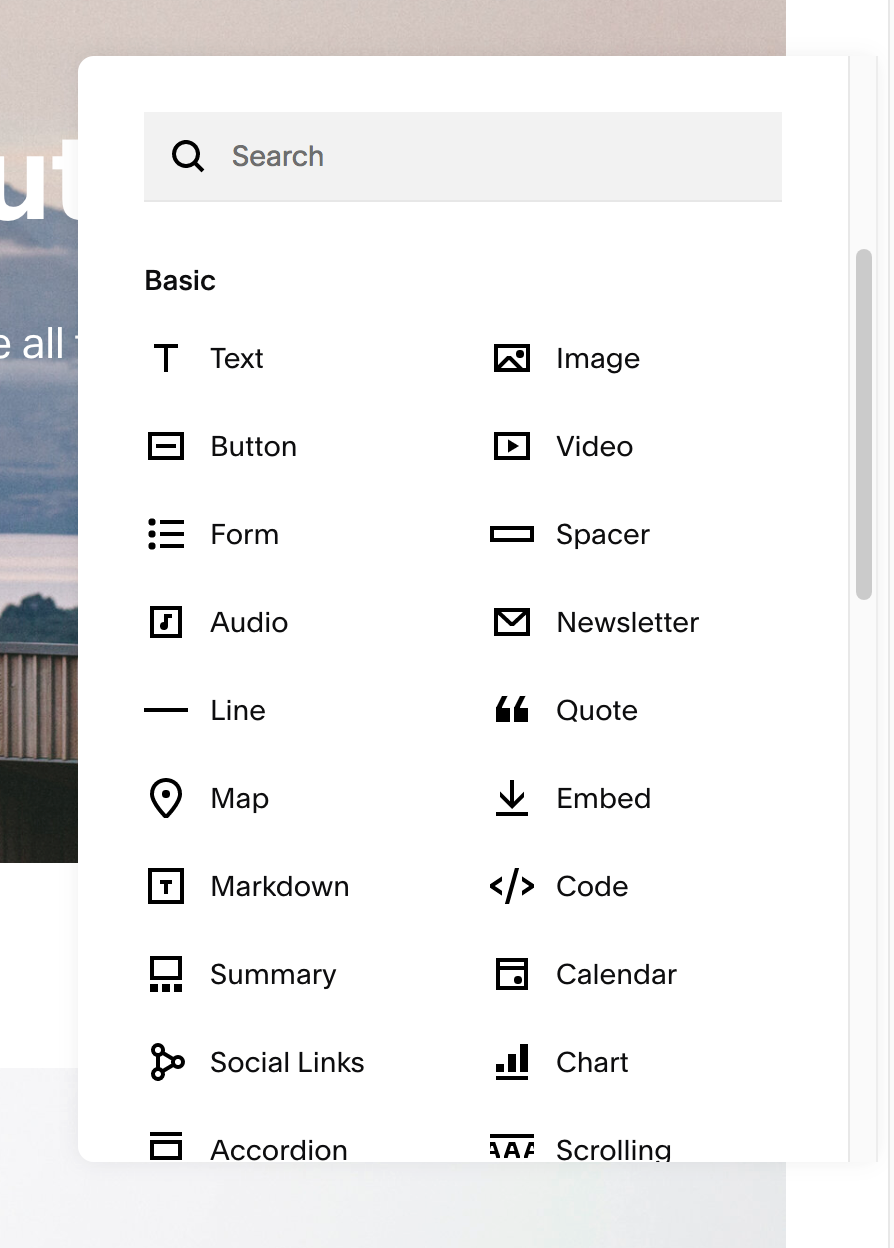Pick the Form block icon
Screen dimensions: 894x1248
click(x=166, y=534)
